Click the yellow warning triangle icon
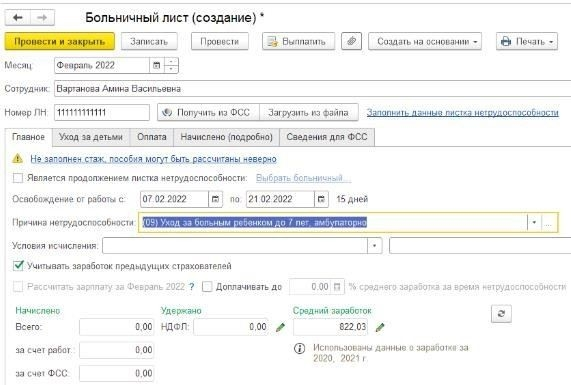 (x=17, y=159)
